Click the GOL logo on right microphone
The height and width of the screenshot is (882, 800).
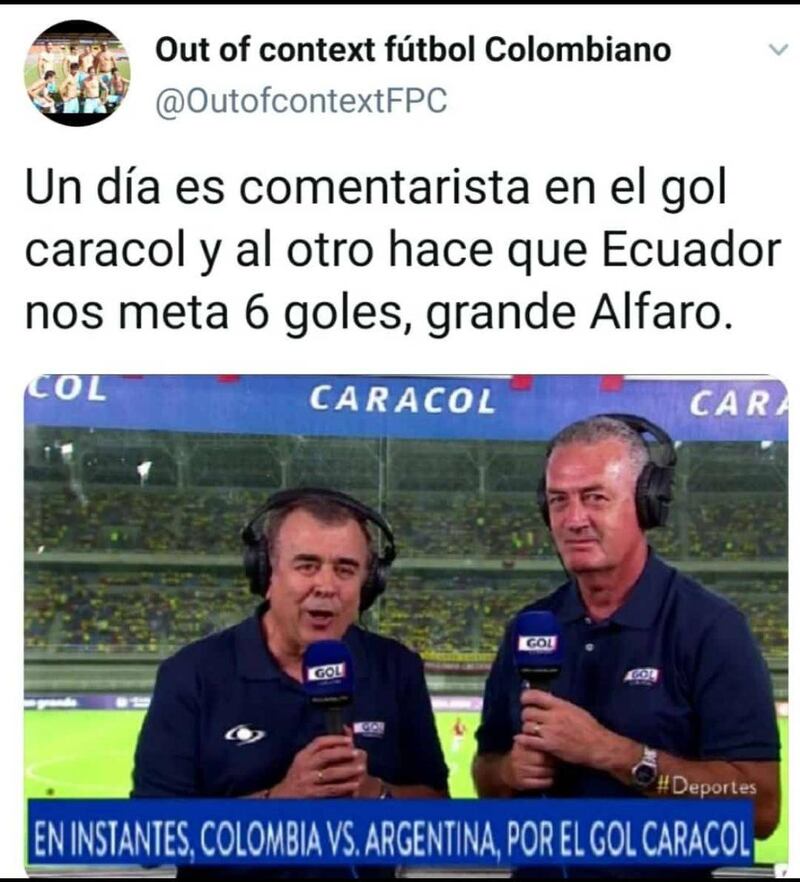click(x=538, y=643)
